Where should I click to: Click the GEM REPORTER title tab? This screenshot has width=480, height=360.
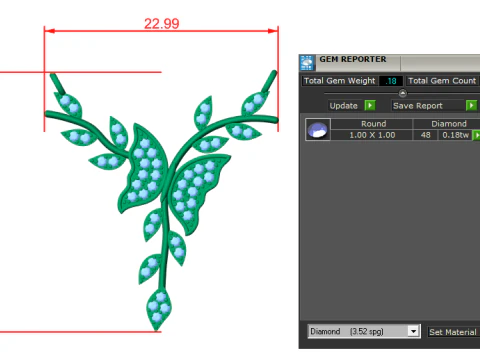[x=353, y=59]
